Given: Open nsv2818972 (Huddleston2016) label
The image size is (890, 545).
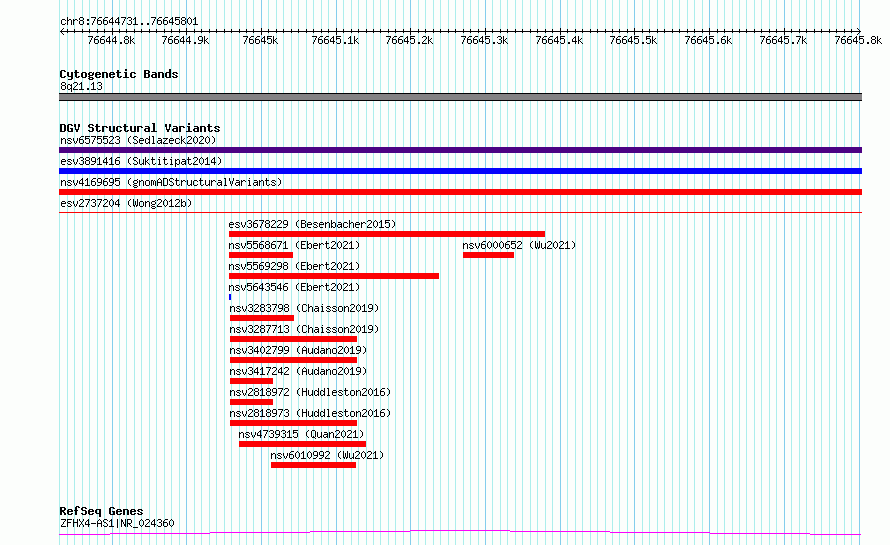Looking at the screenshot, I should point(310,392).
